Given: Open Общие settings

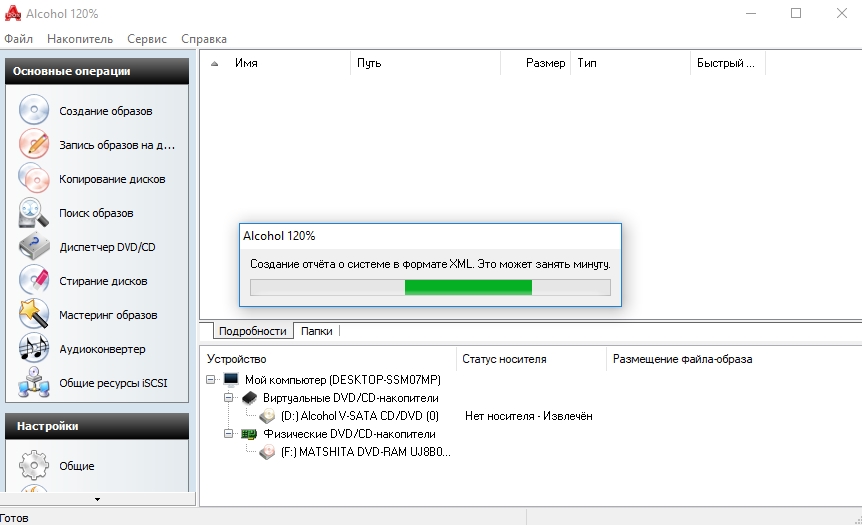Looking at the screenshot, I should [x=77, y=466].
